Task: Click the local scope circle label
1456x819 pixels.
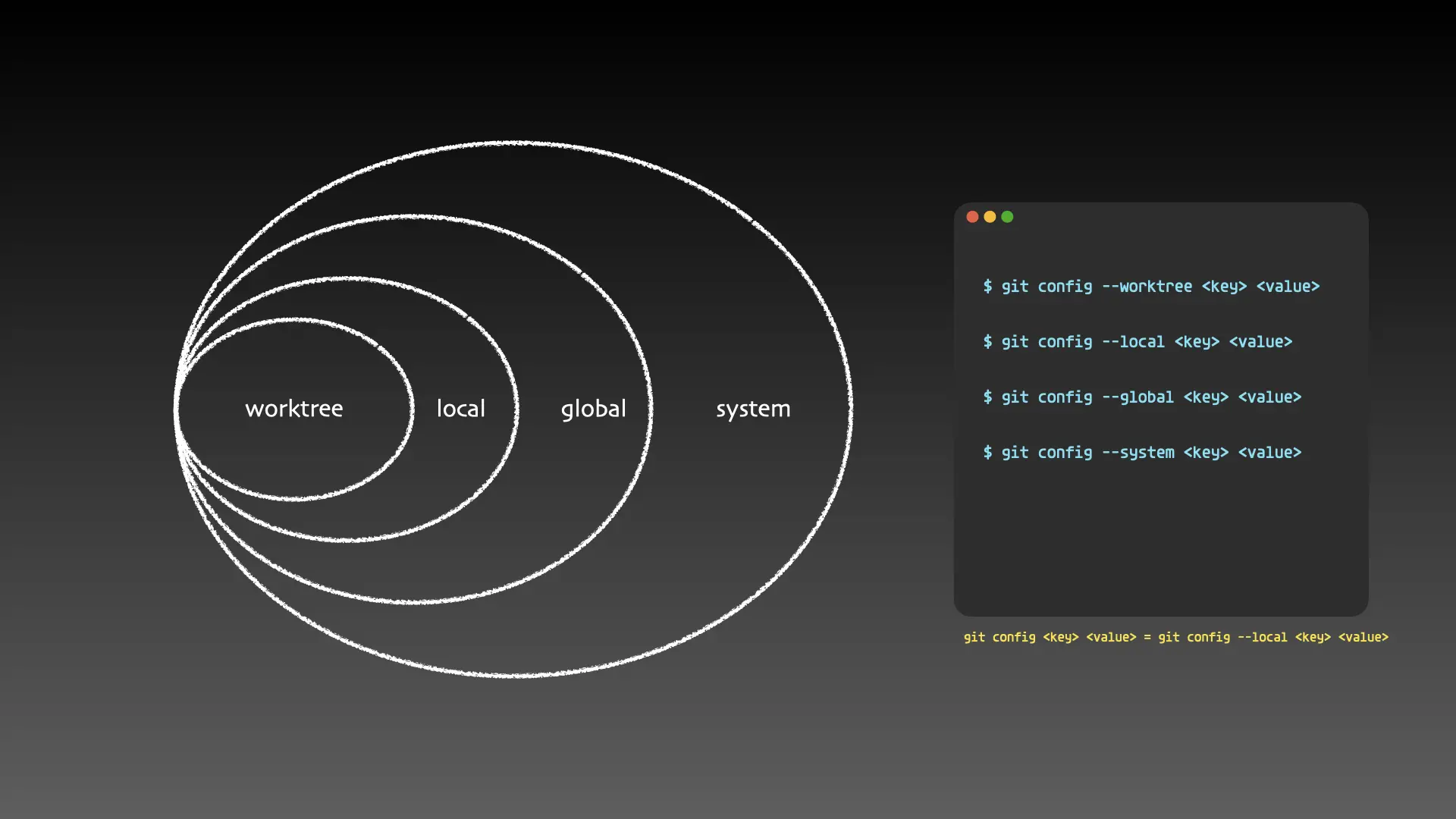Action: (460, 408)
